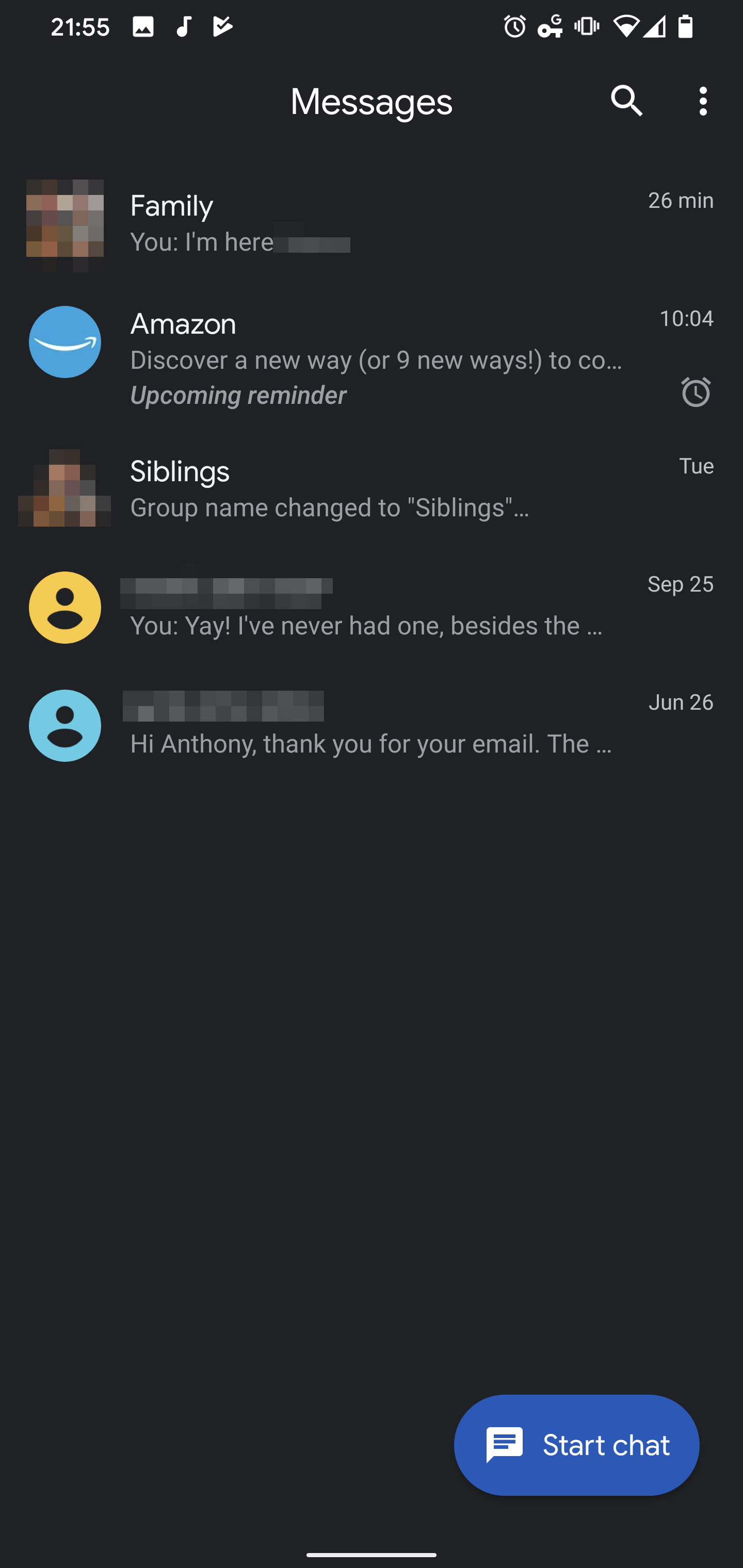Tap the alarm reminder icon on Amazon
The image size is (743, 1568).
[696, 391]
